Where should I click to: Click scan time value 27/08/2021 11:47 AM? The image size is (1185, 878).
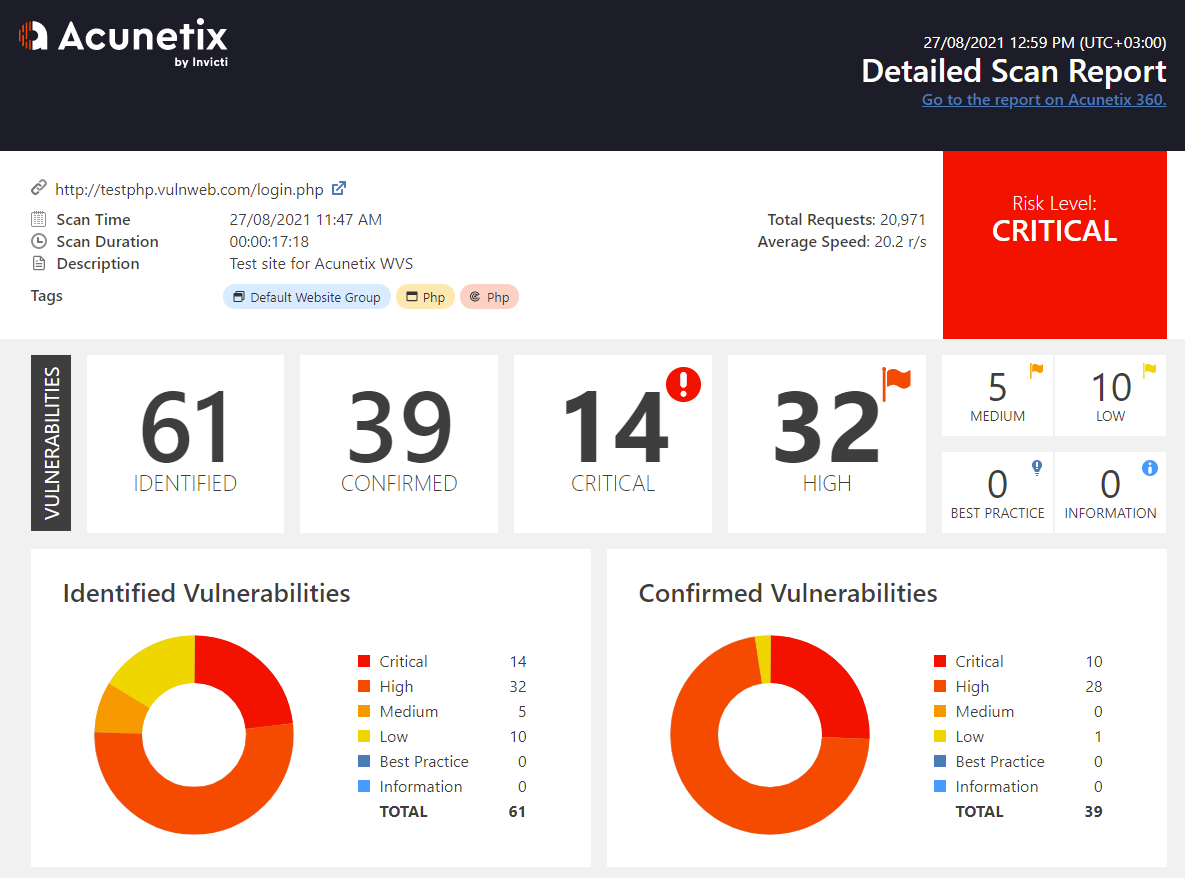305,219
